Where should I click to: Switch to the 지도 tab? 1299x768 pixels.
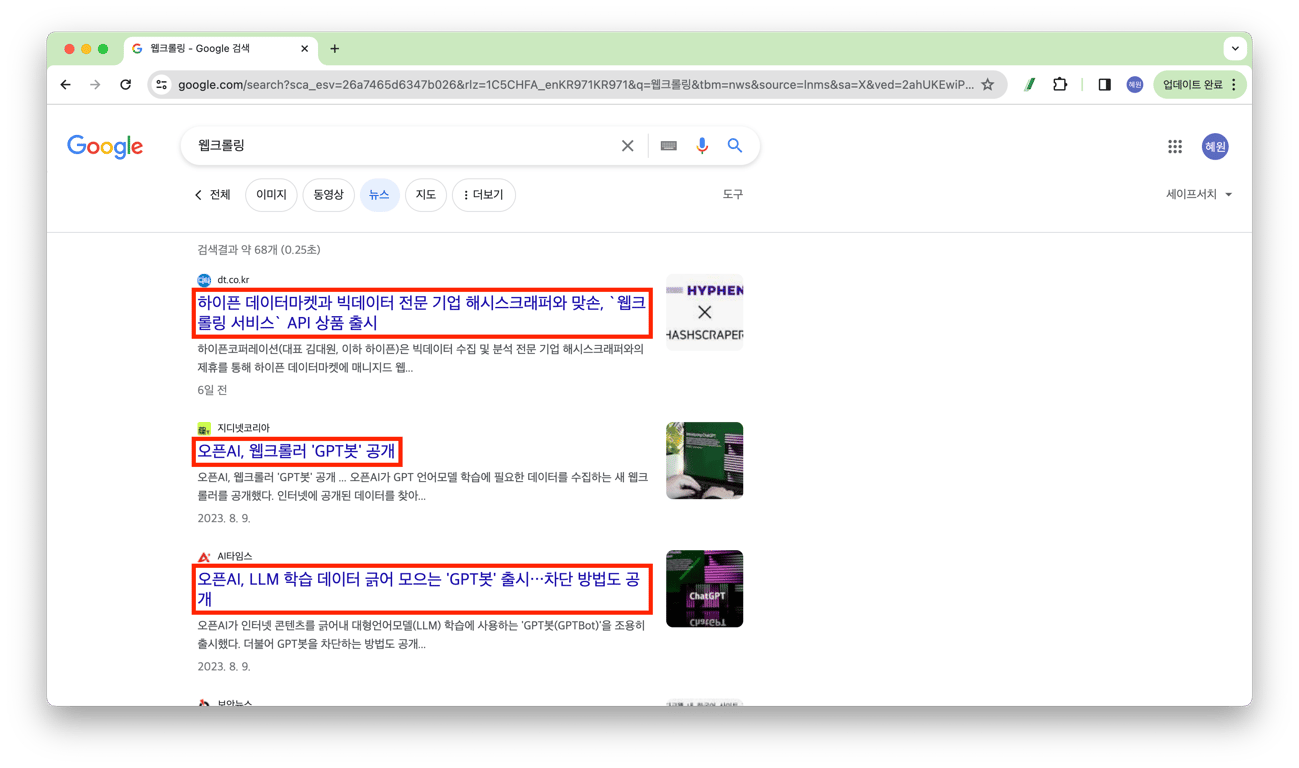point(426,195)
